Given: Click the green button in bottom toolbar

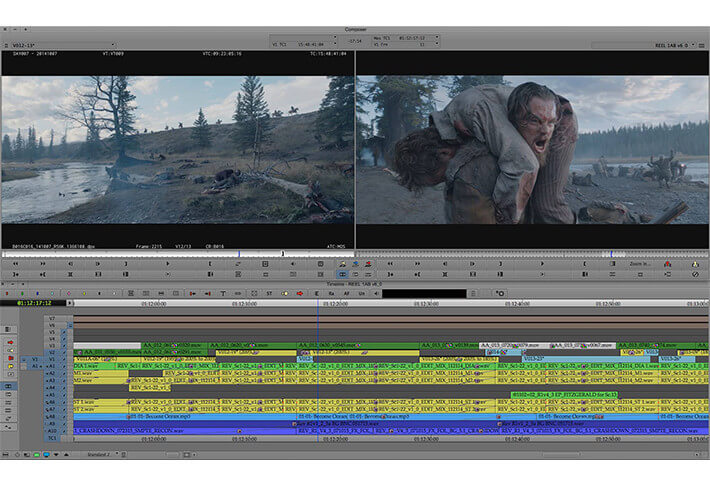Looking at the screenshot, I should [37, 454].
